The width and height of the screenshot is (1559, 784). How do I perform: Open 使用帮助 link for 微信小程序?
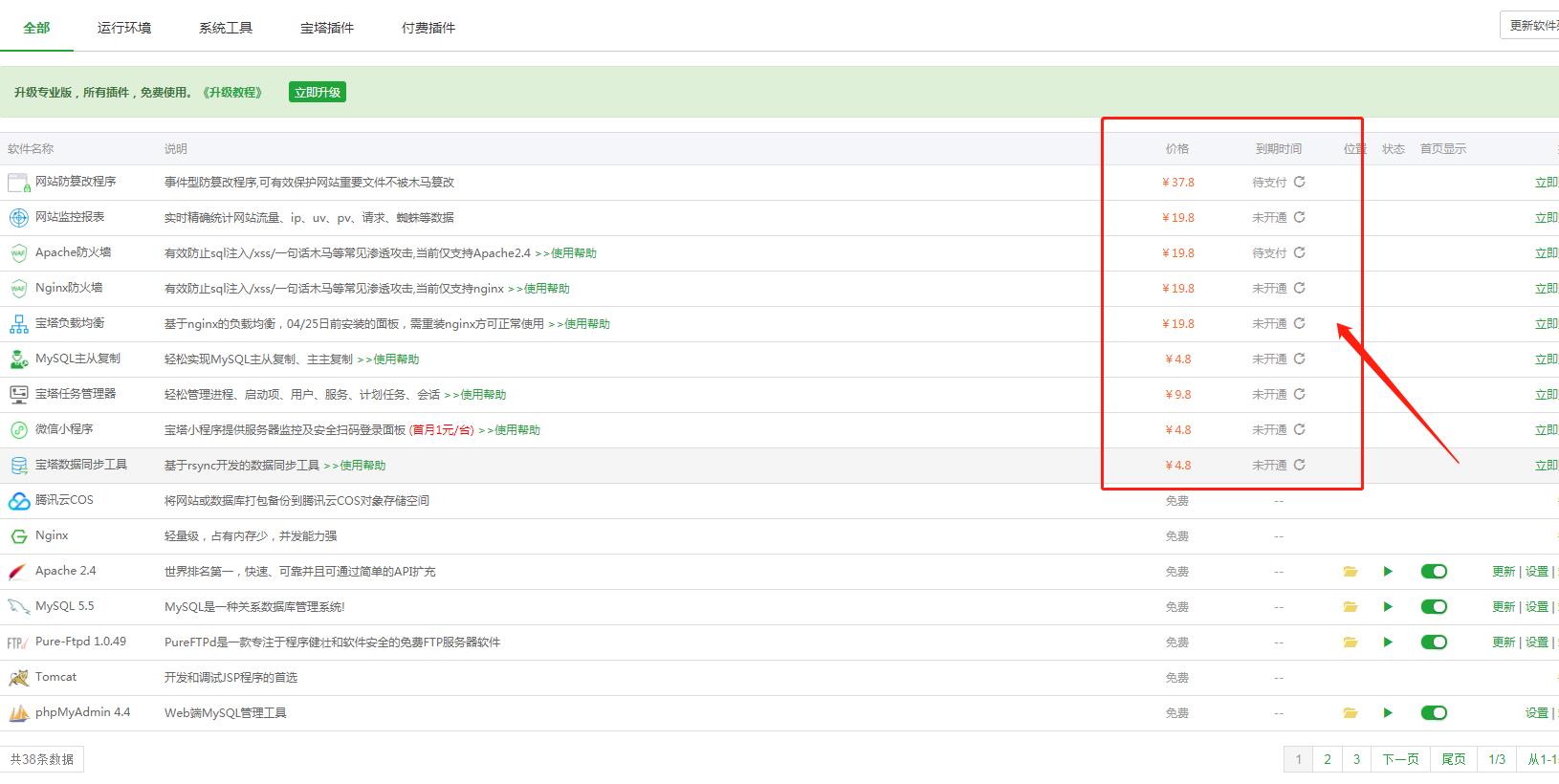pyautogui.click(x=509, y=430)
